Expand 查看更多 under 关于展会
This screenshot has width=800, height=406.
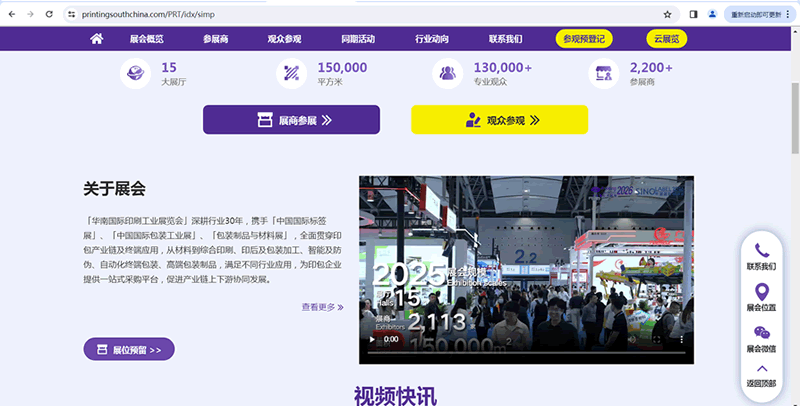tap(322, 307)
